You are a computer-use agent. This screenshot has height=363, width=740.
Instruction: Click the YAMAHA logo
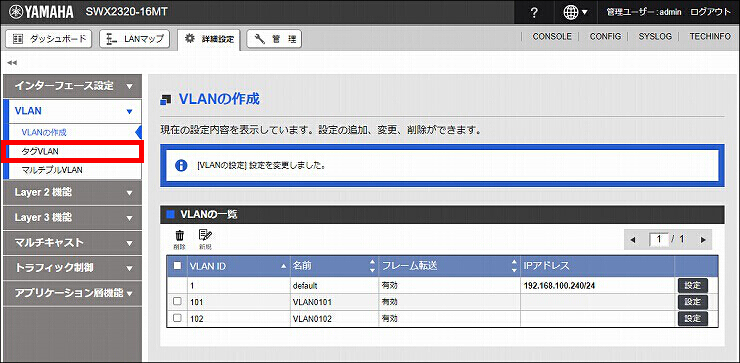(41, 13)
